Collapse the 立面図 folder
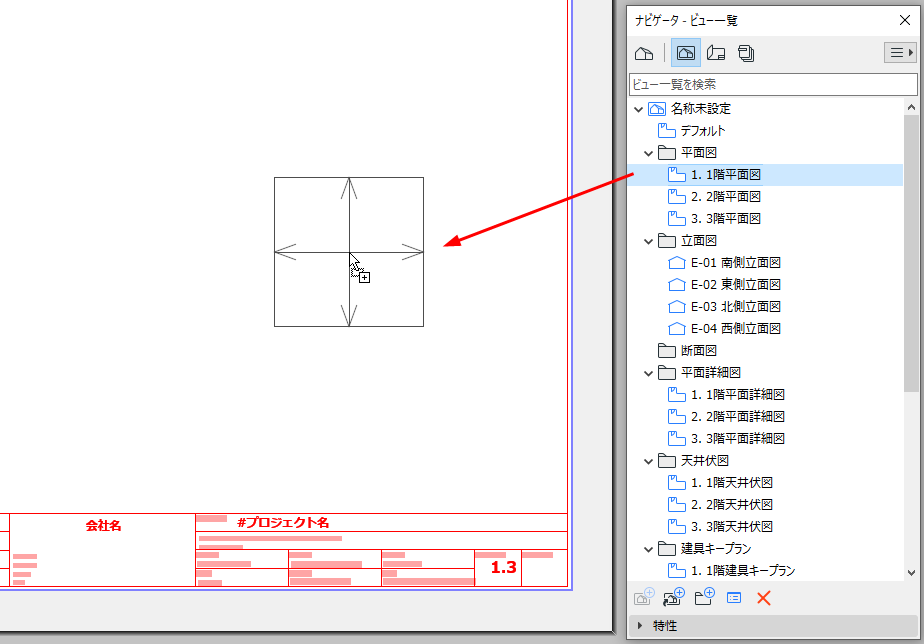 click(x=648, y=240)
